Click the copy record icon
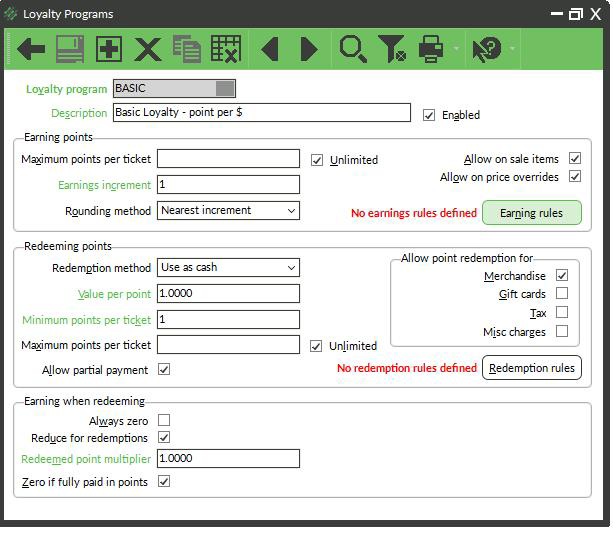613x538 pixels. pos(187,49)
